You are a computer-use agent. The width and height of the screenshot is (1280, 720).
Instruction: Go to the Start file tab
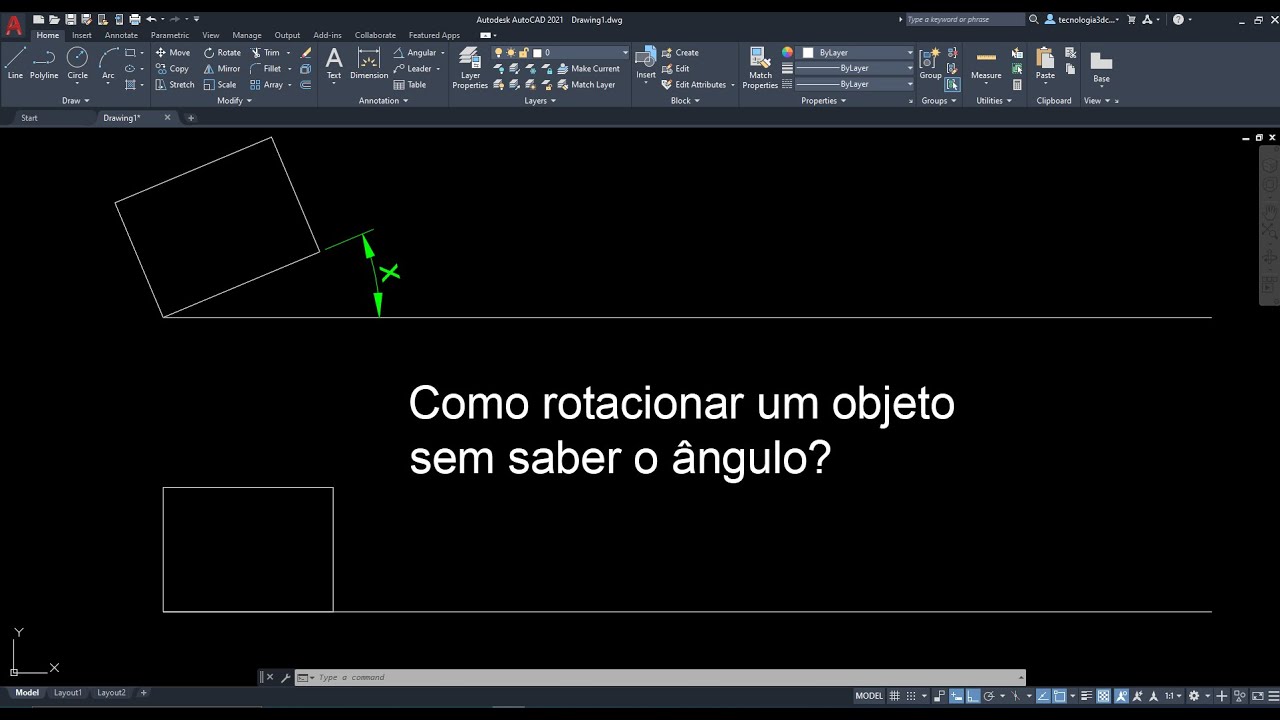(x=29, y=118)
